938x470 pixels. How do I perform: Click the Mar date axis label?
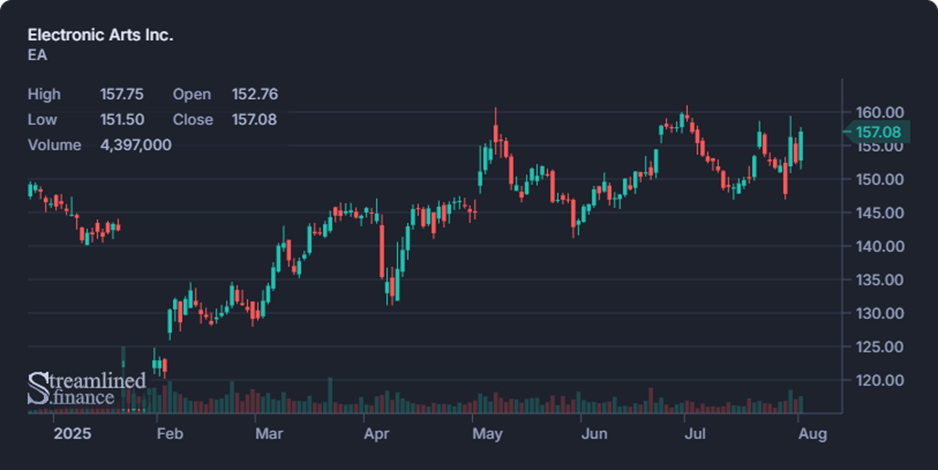(269, 434)
